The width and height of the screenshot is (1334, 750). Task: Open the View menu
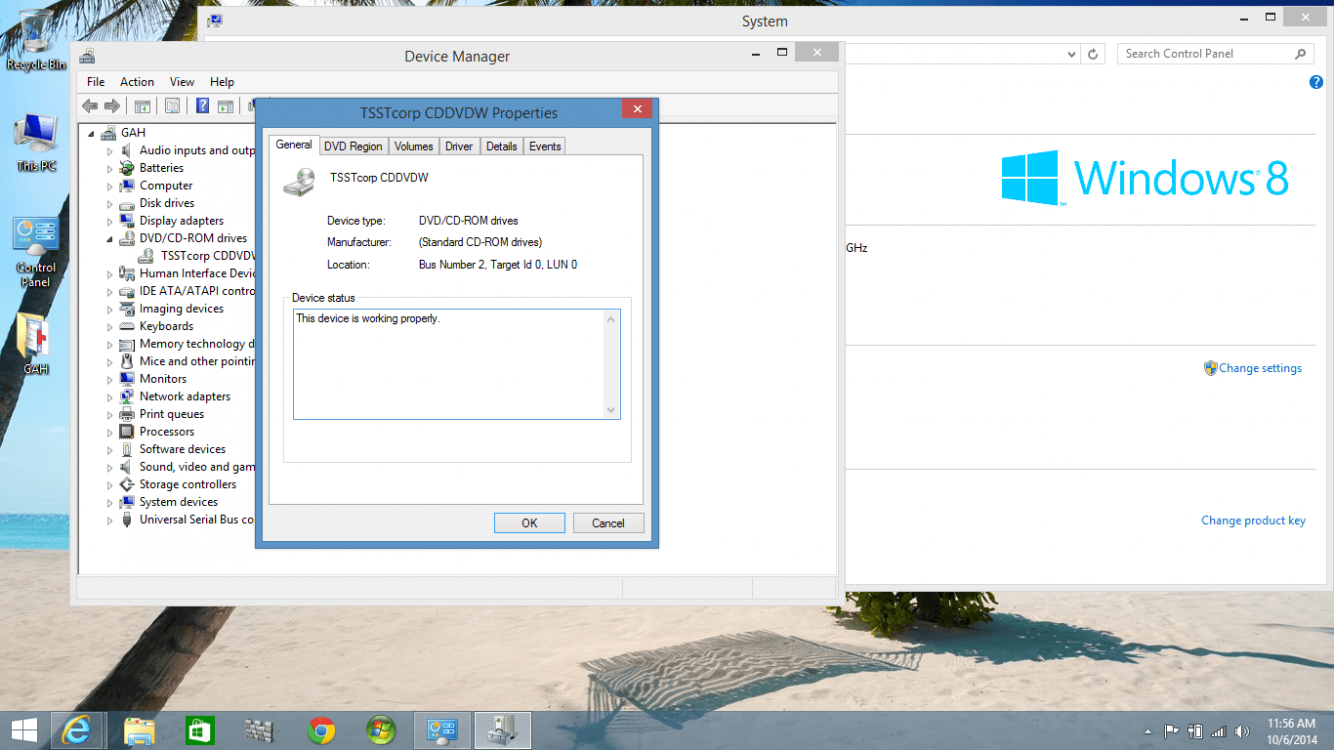[182, 82]
